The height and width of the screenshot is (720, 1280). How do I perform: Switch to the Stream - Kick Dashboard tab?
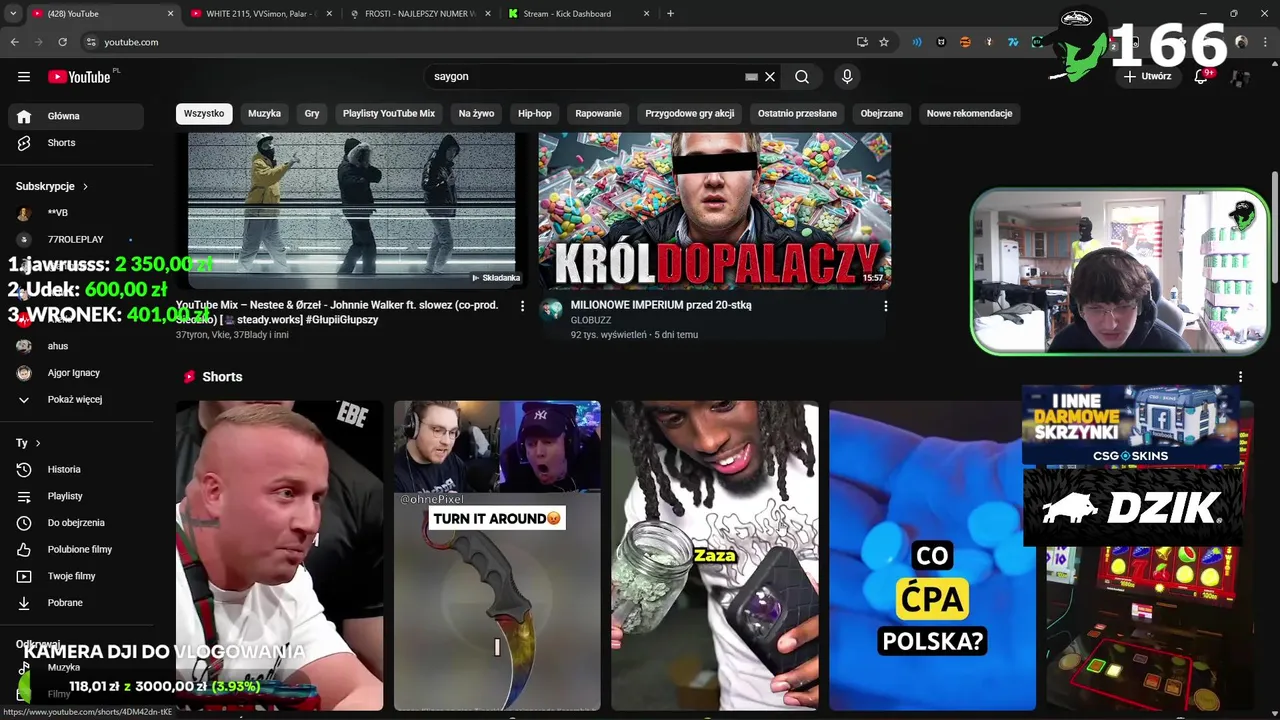(x=578, y=14)
